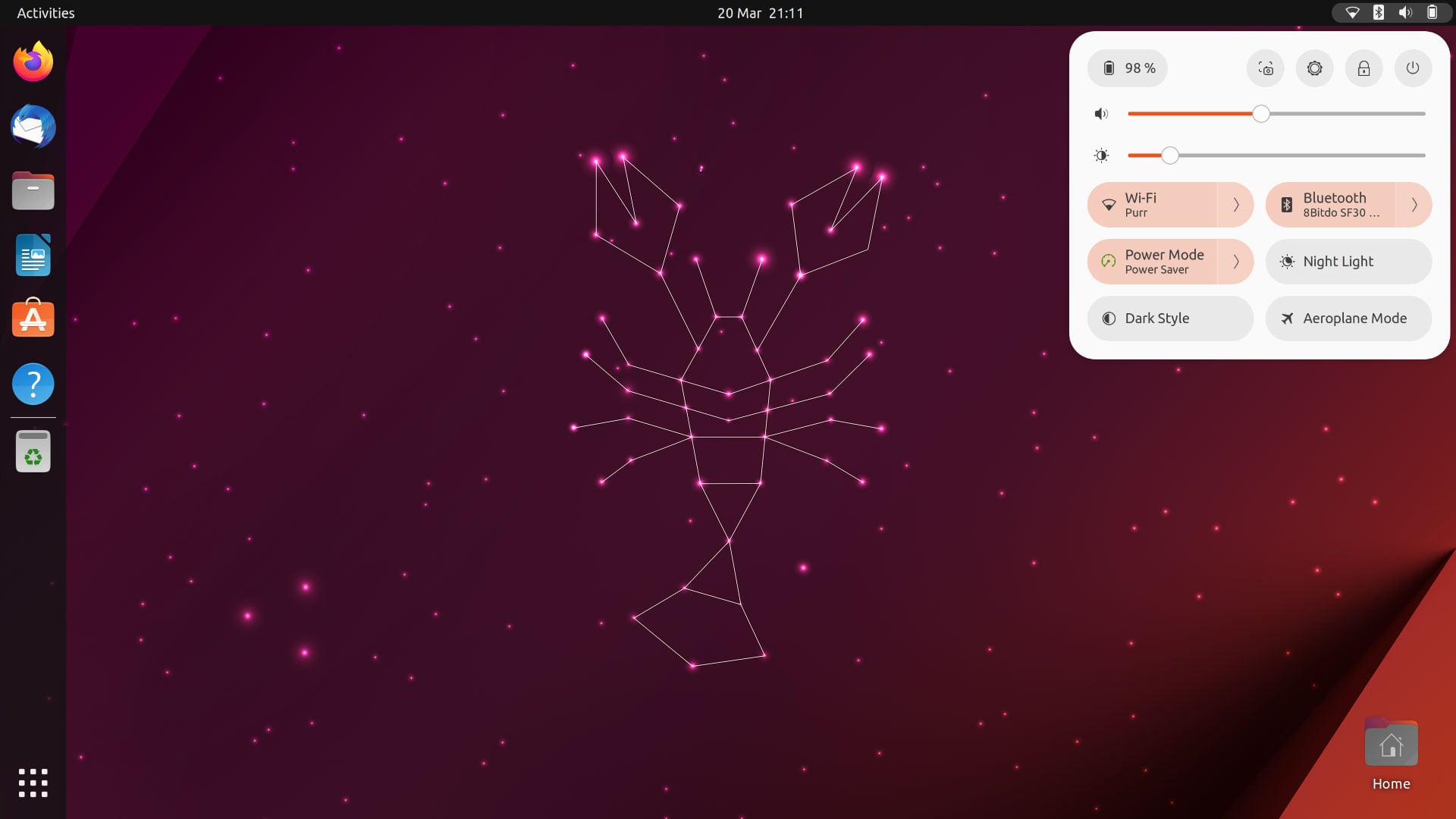The image size is (1456, 819).
Task: Open LibreOffice Writer application
Action: coord(33,256)
